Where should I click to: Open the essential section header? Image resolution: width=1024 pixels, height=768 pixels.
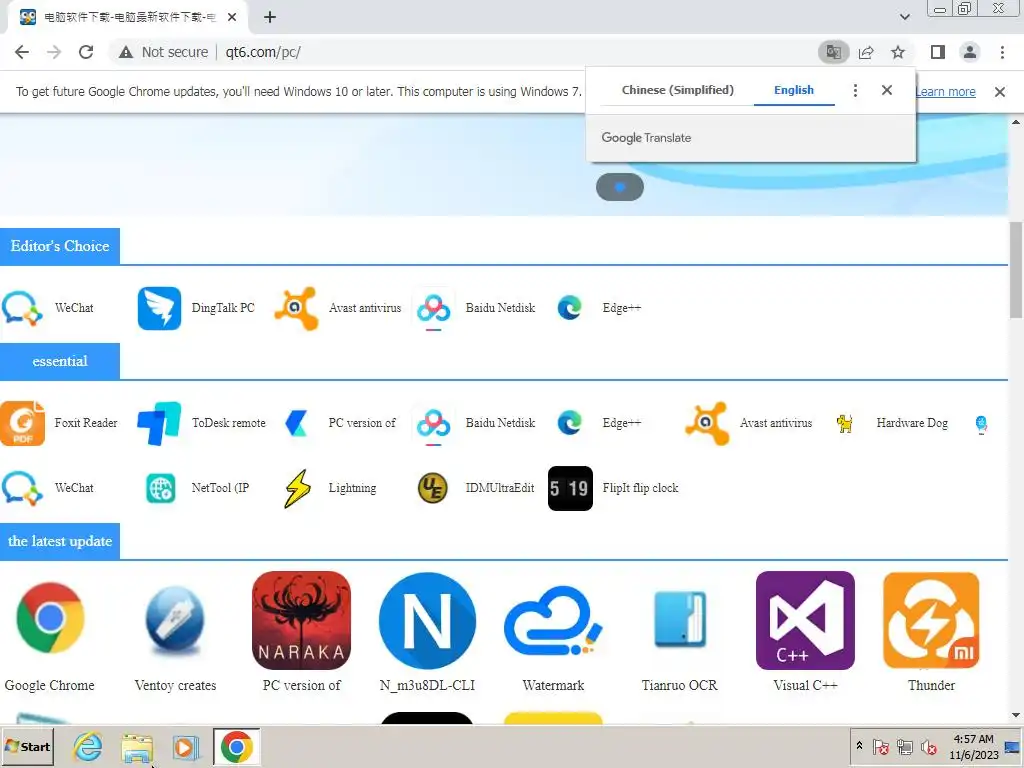[x=60, y=361]
